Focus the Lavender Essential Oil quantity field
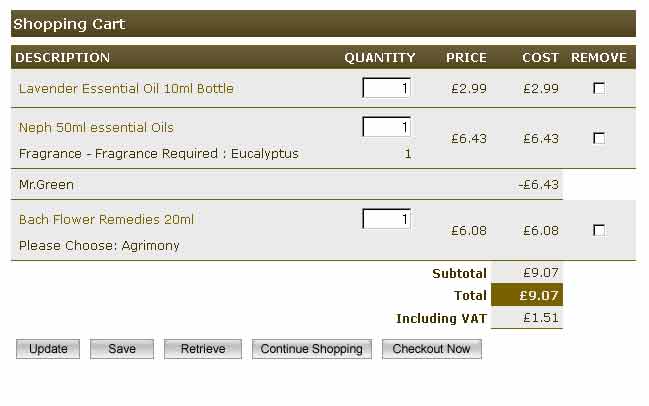Viewport: 649px width, 406px height. 387,88
